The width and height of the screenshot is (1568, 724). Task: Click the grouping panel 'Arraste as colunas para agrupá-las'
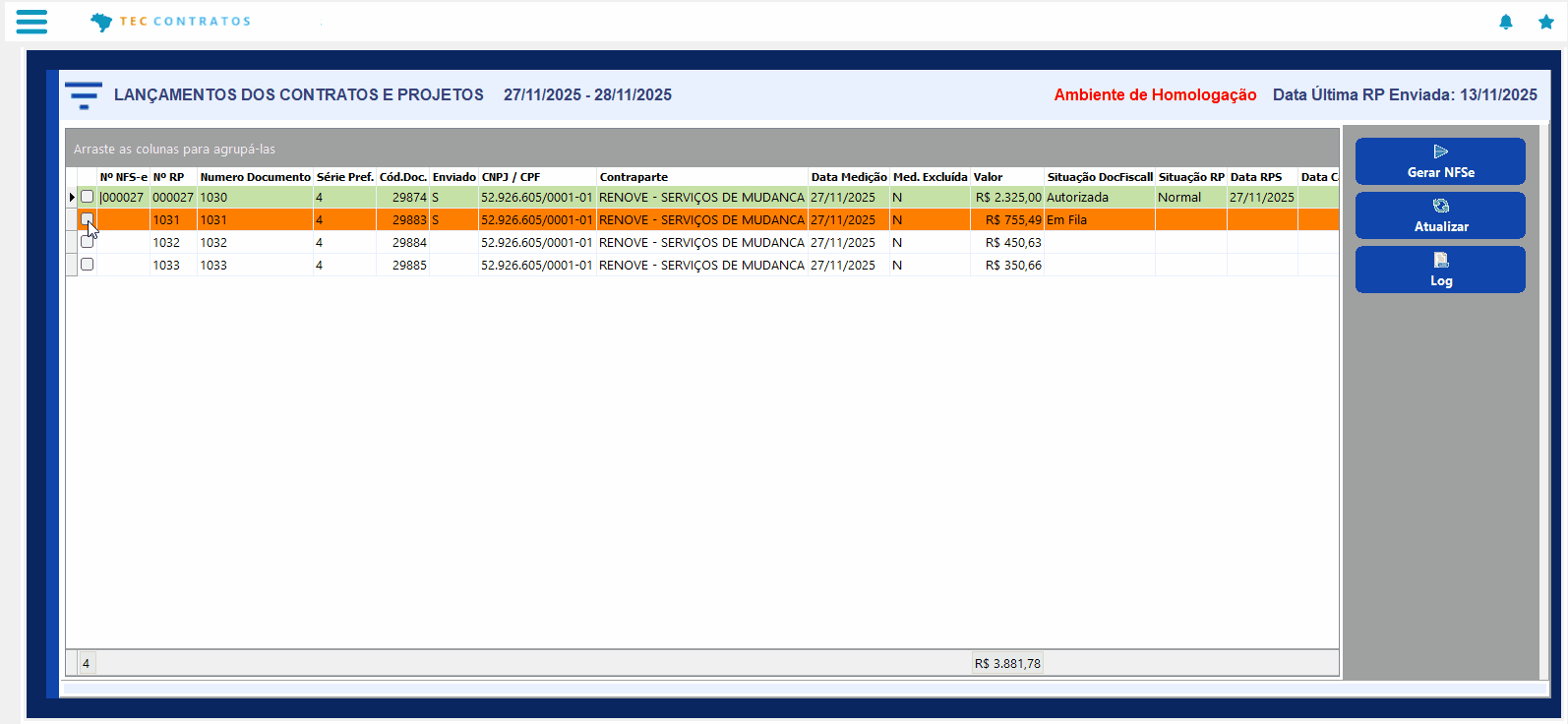click(x=702, y=149)
